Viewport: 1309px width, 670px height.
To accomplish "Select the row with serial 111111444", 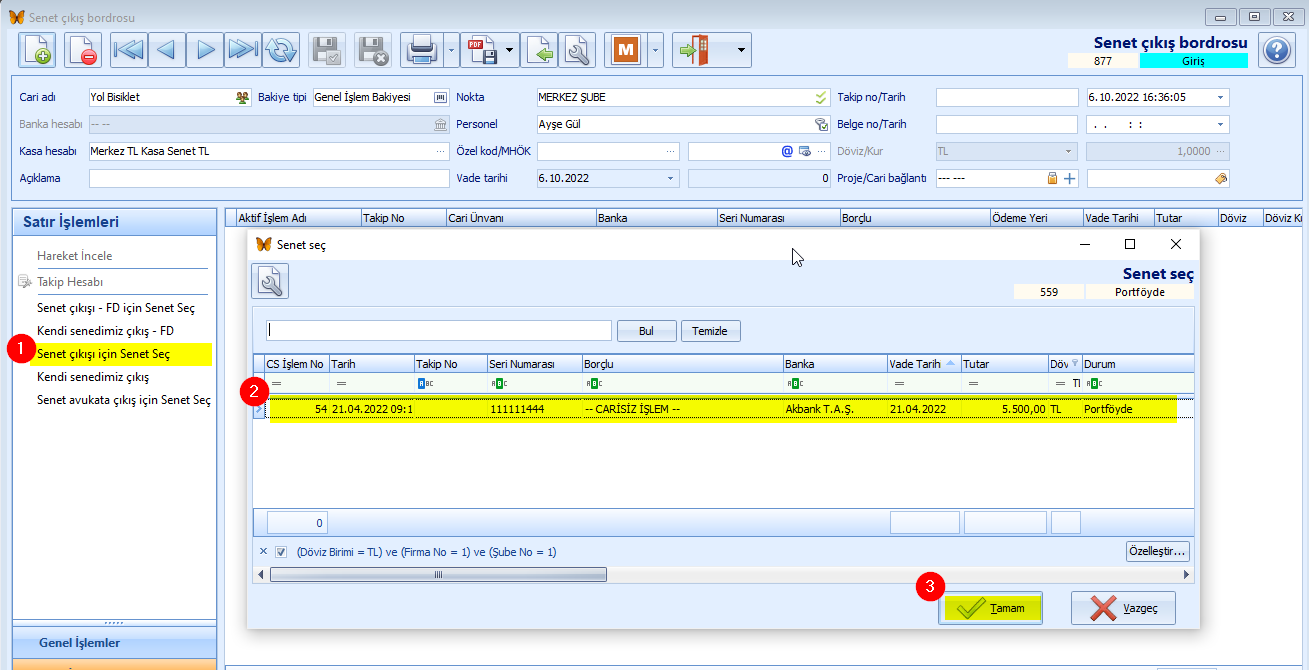I will [x=723, y=409].
